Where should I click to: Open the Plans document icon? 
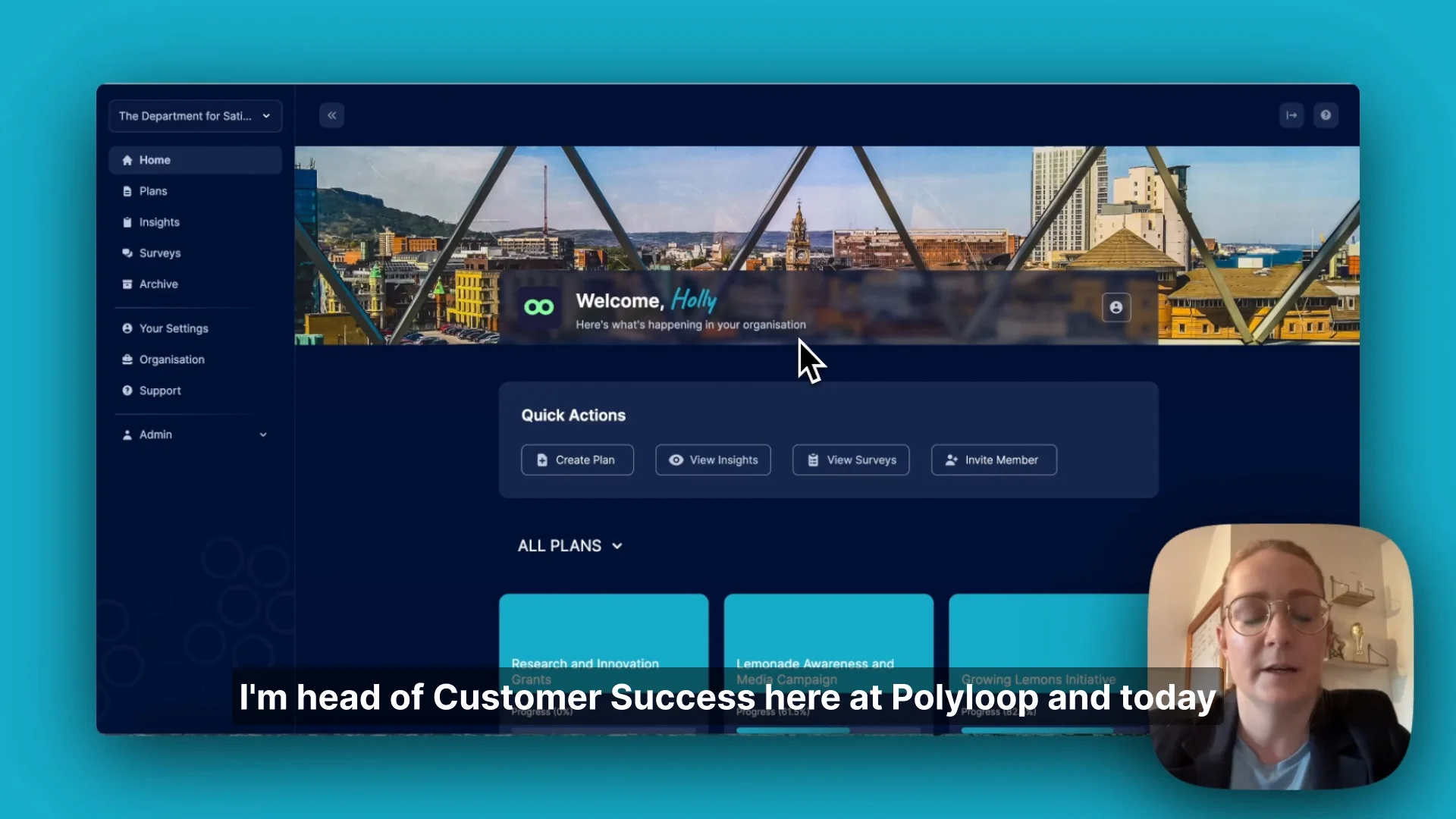pyautogui.click(x=126, y=191)
